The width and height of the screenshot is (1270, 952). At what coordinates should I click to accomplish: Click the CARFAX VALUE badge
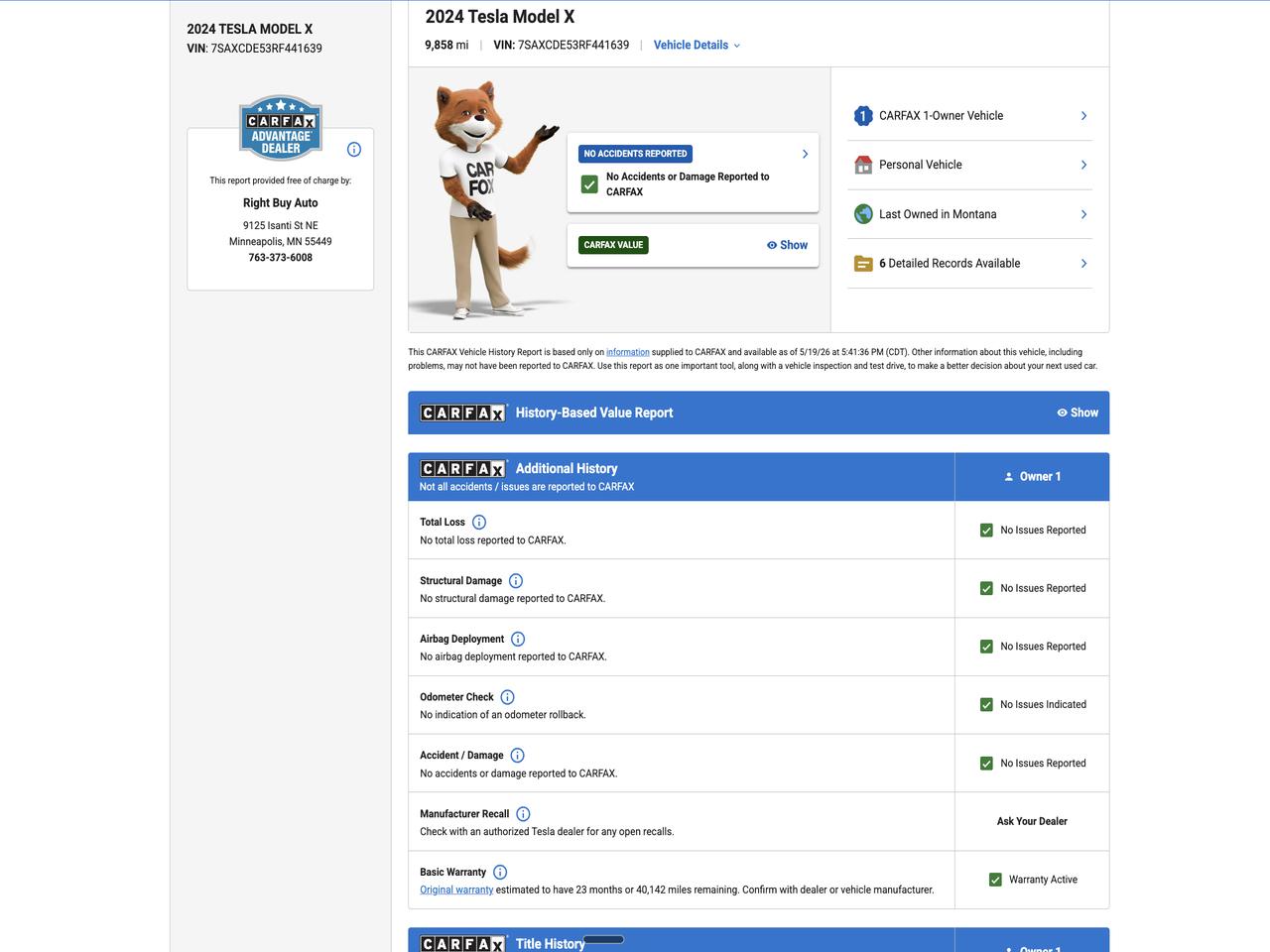(x=613, y=245)
